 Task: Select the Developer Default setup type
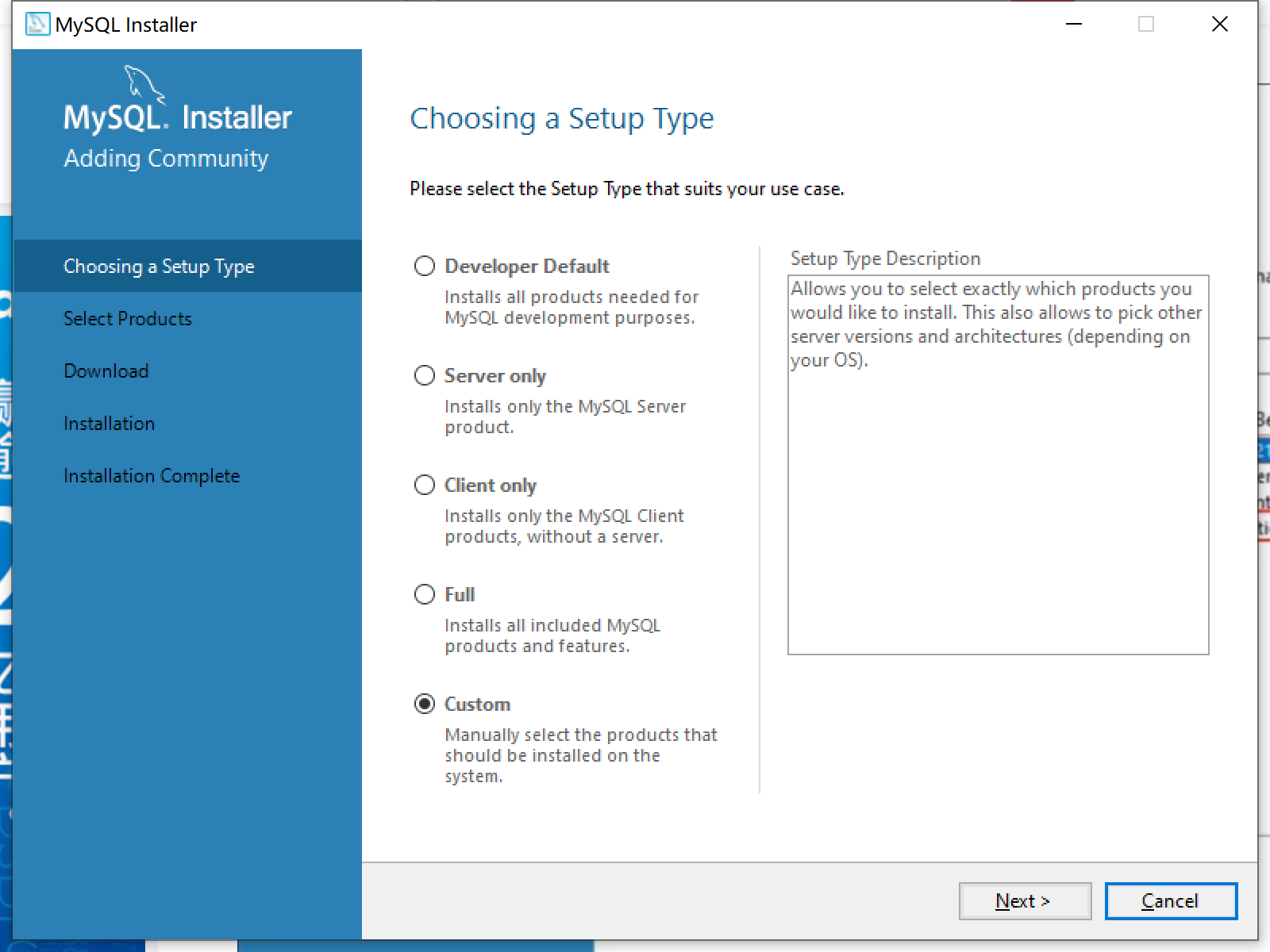tap(425, 266)
